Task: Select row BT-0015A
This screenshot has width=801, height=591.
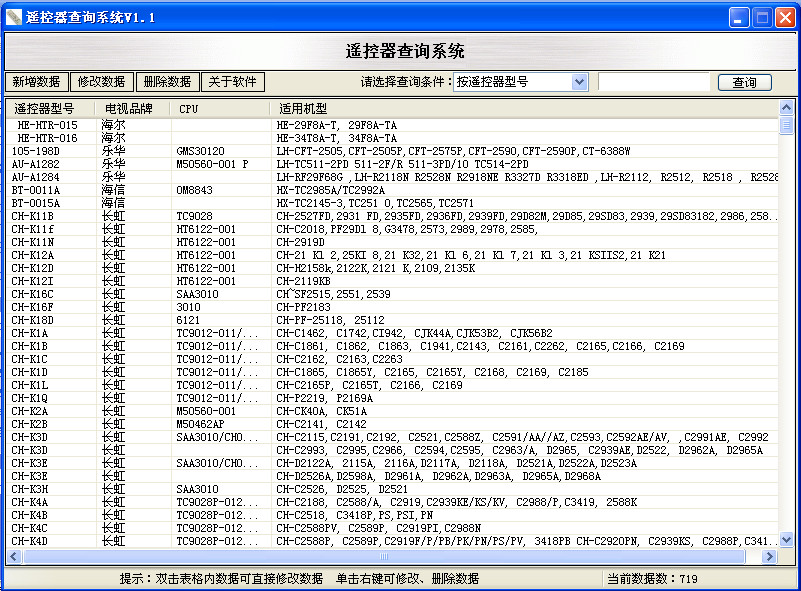Action: coord(392,203)
